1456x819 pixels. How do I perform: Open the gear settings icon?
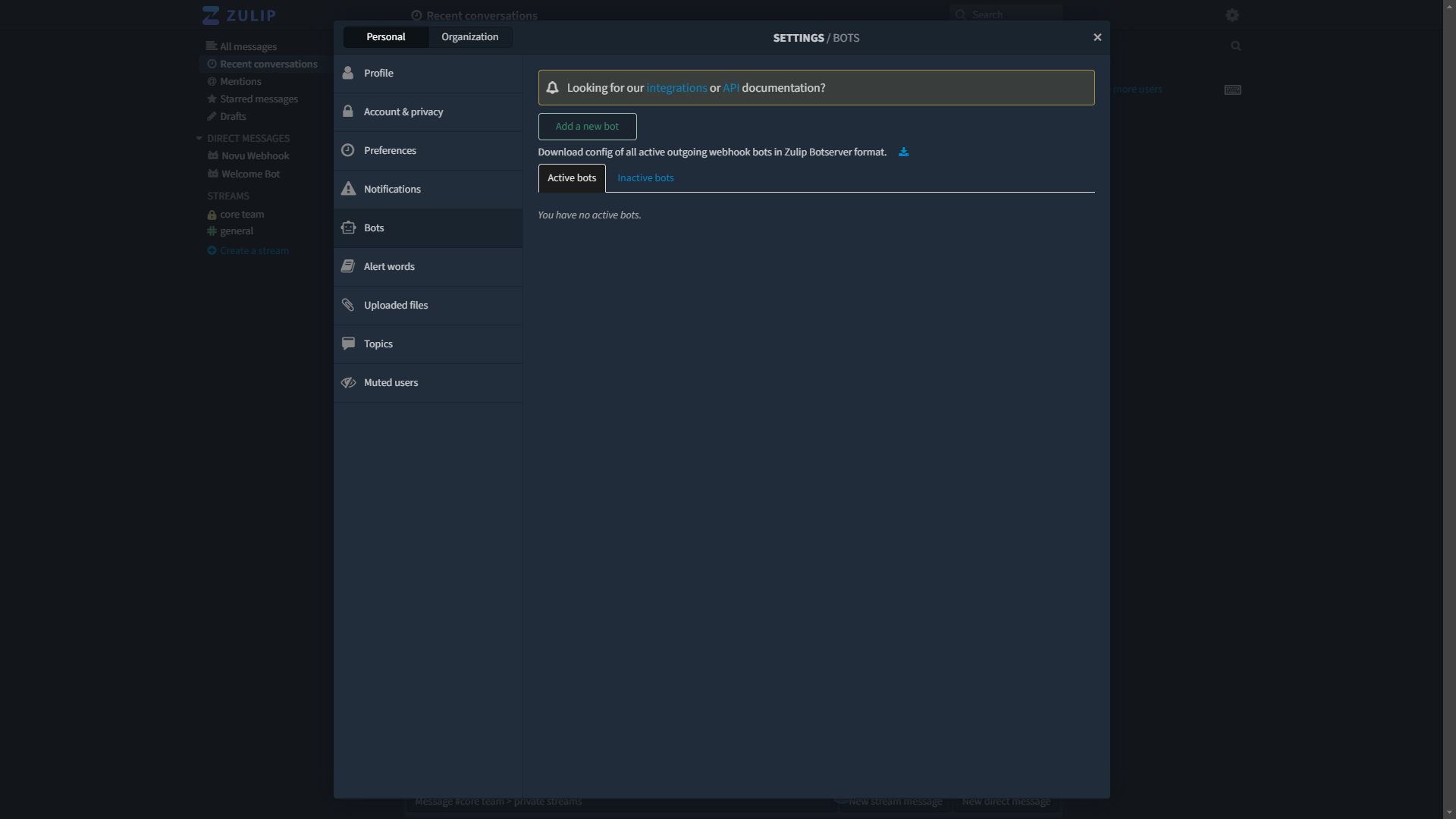(x=1232, y=14)
